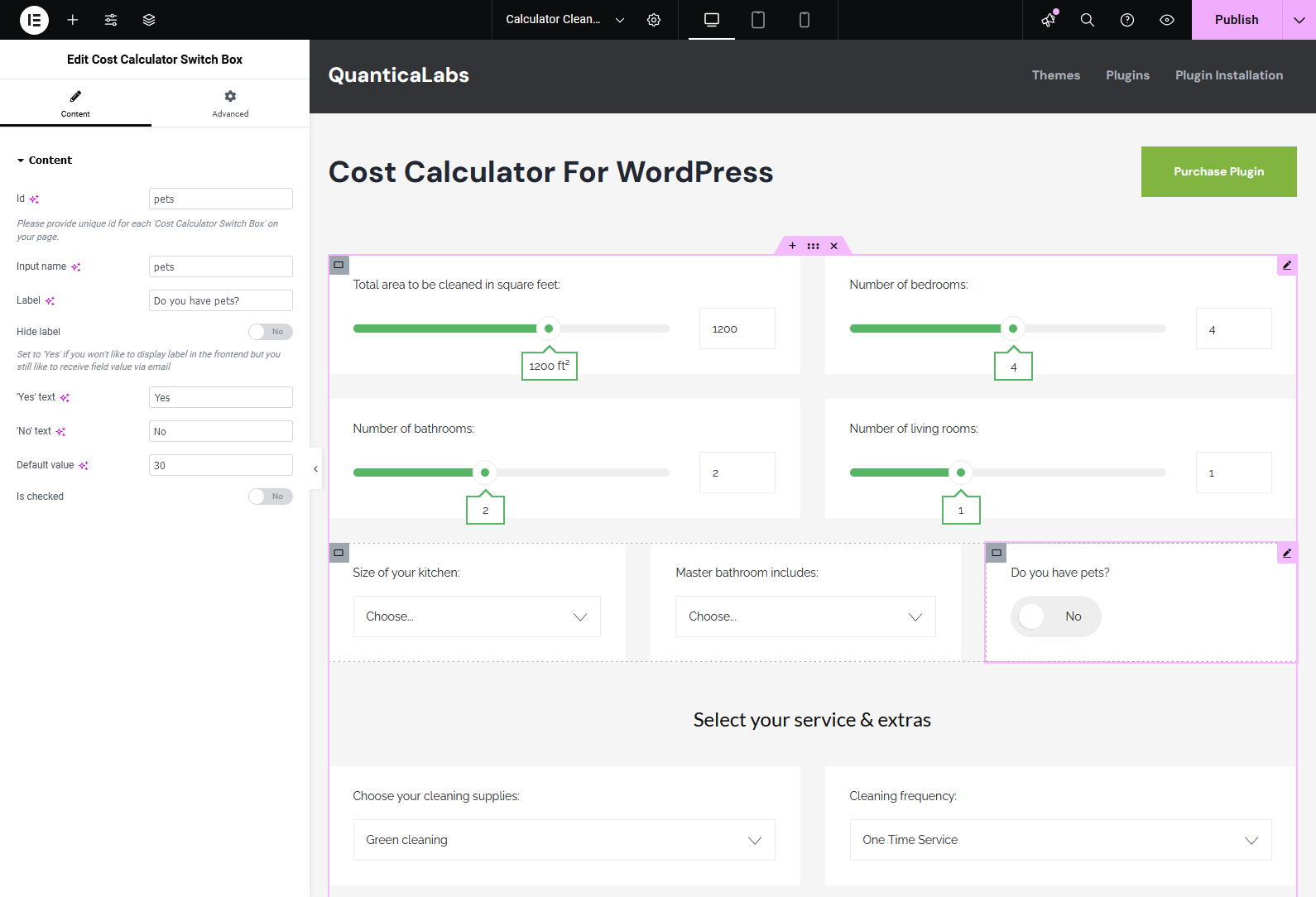
Task: Click the bedrooms slider handle
Action: click(1013, 329)
